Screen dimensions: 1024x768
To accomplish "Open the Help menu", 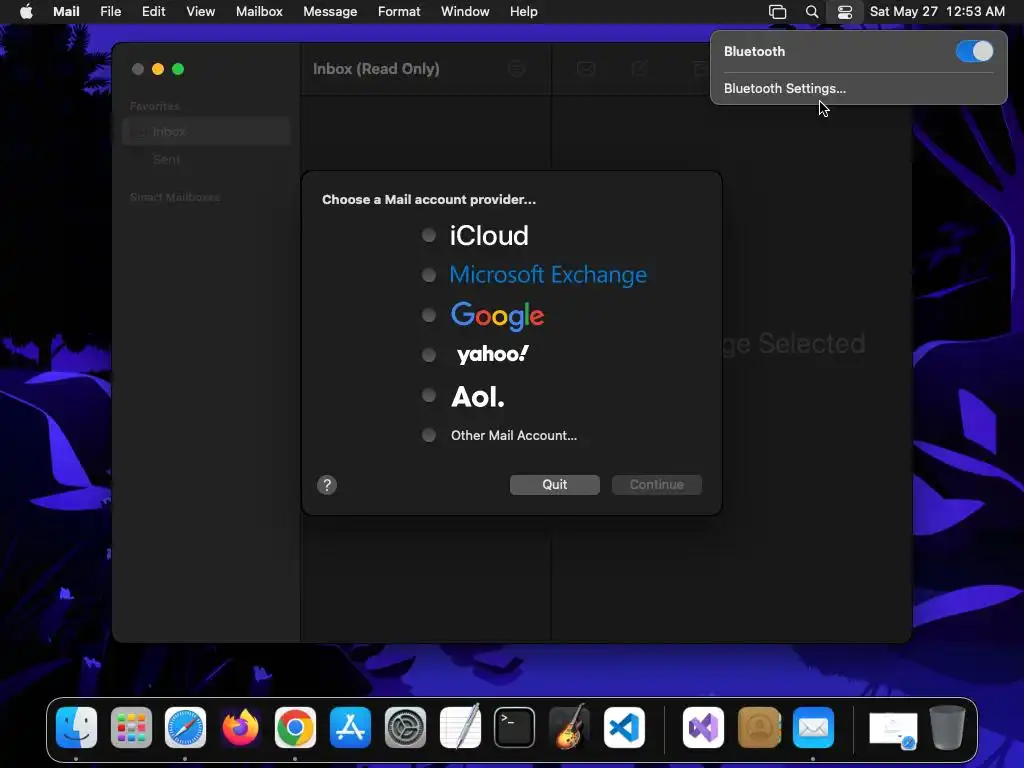I will [x=524, y=11].
